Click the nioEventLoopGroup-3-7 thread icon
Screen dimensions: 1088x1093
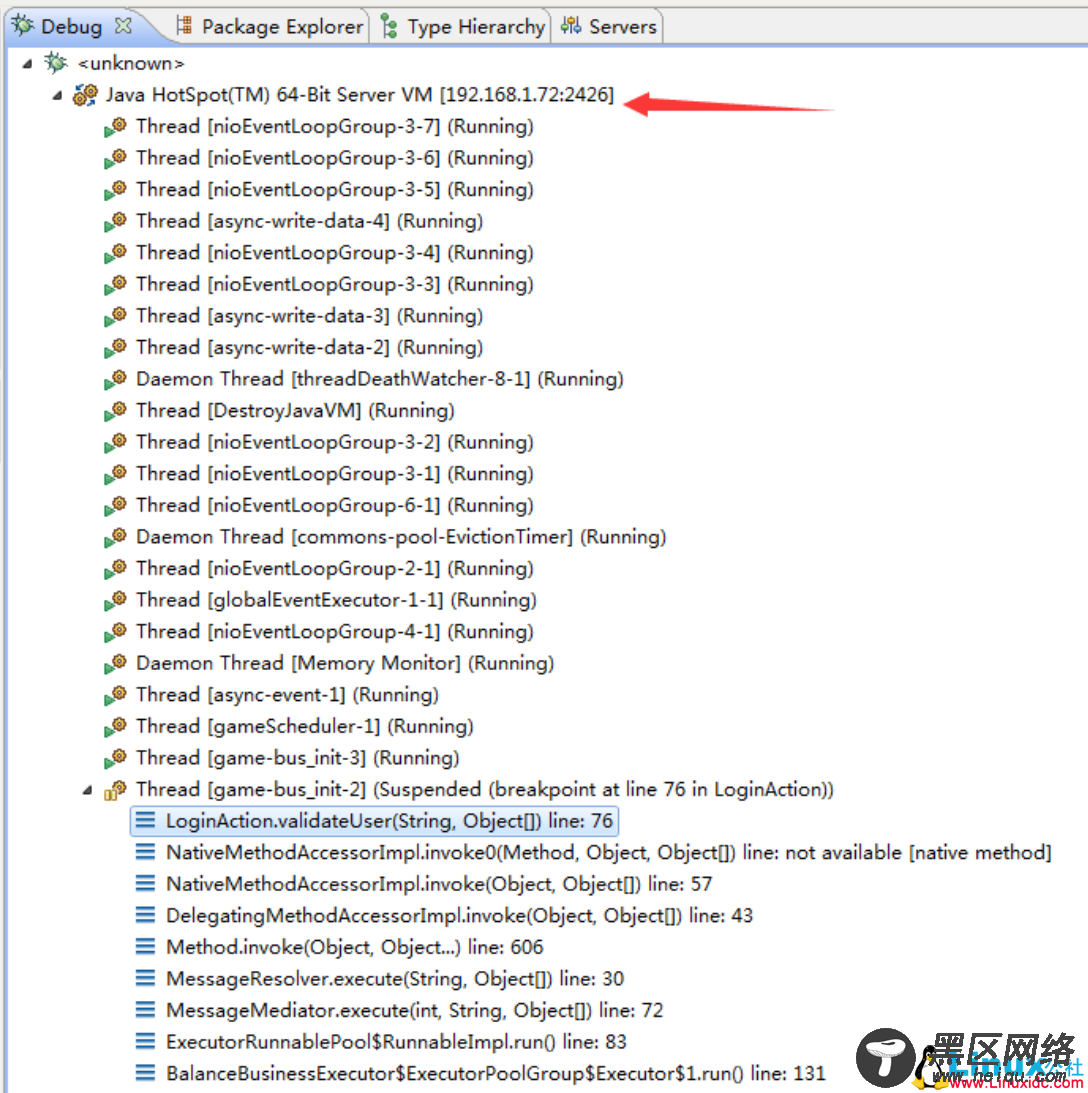[116, 127]
